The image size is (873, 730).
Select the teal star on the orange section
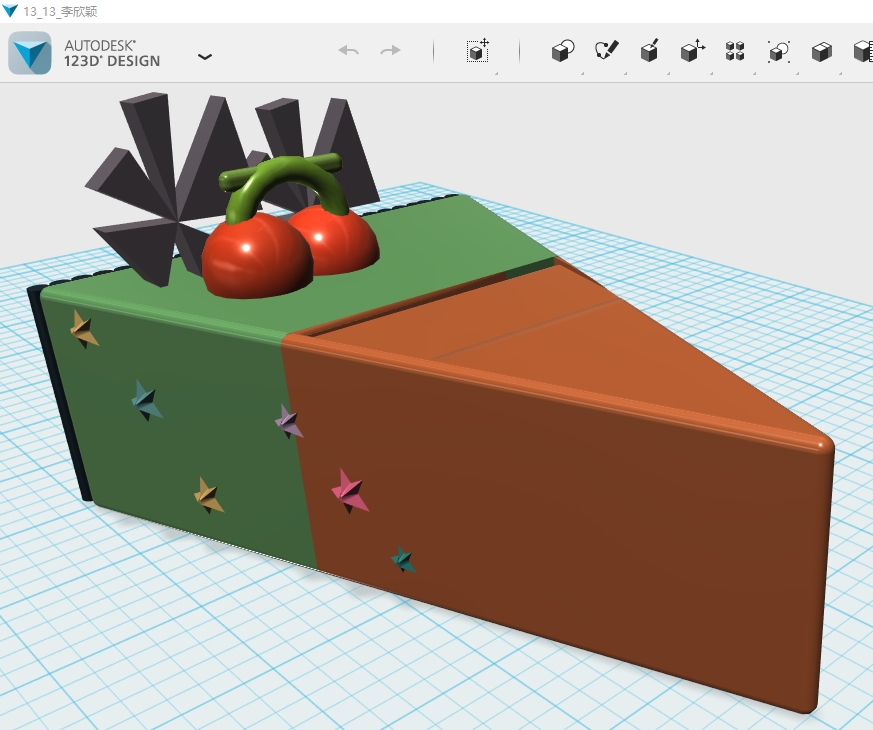click(x=403, y=560)
